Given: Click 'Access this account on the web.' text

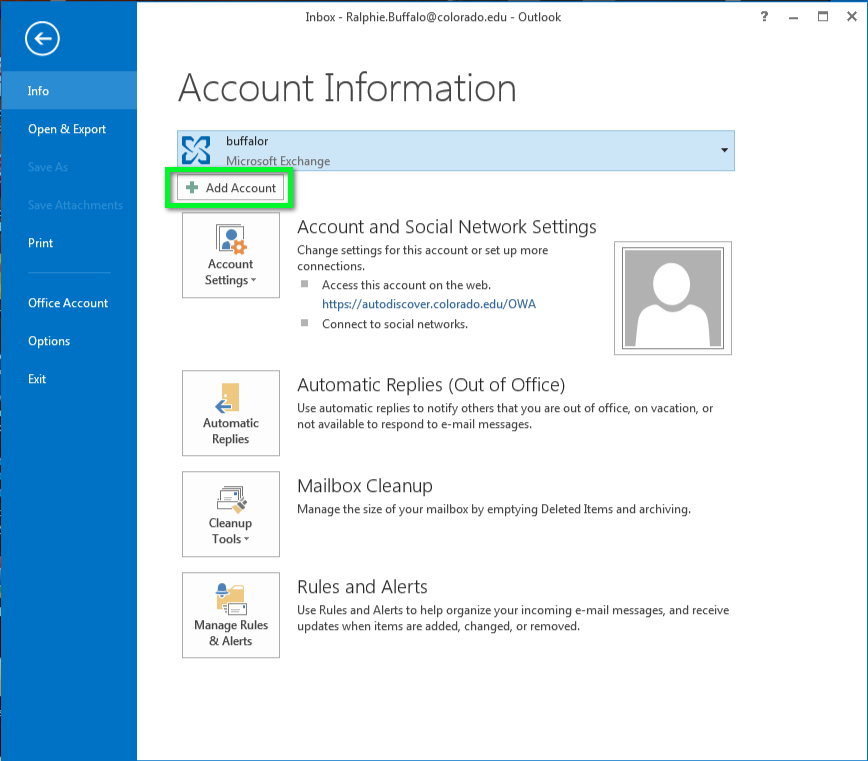Looking at the screenshot, I should pyautogui.click(x=406, y=285).
